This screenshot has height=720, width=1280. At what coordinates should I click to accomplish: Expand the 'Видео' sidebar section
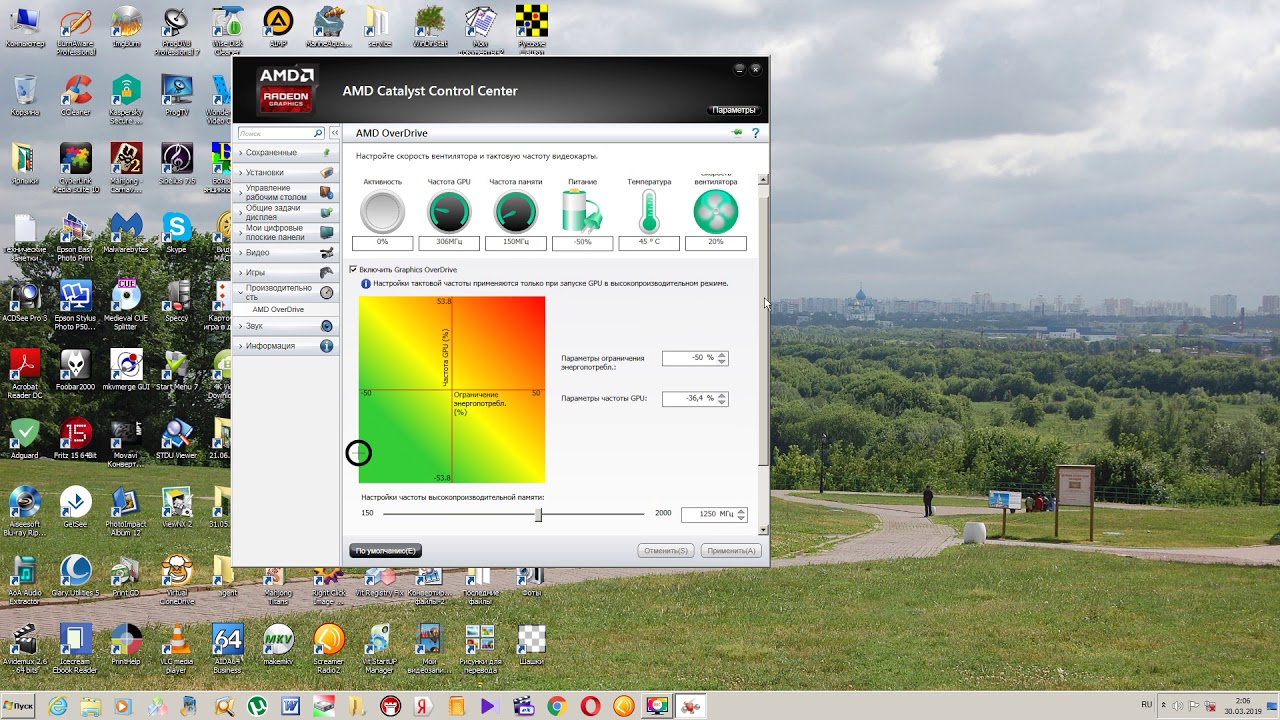286,252
